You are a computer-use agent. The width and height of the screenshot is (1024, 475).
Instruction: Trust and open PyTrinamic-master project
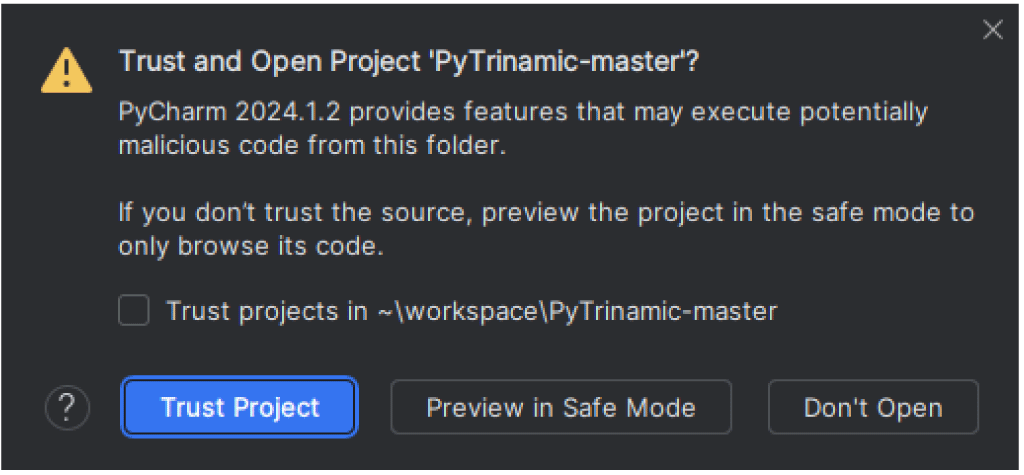click(x=240, y=407)
